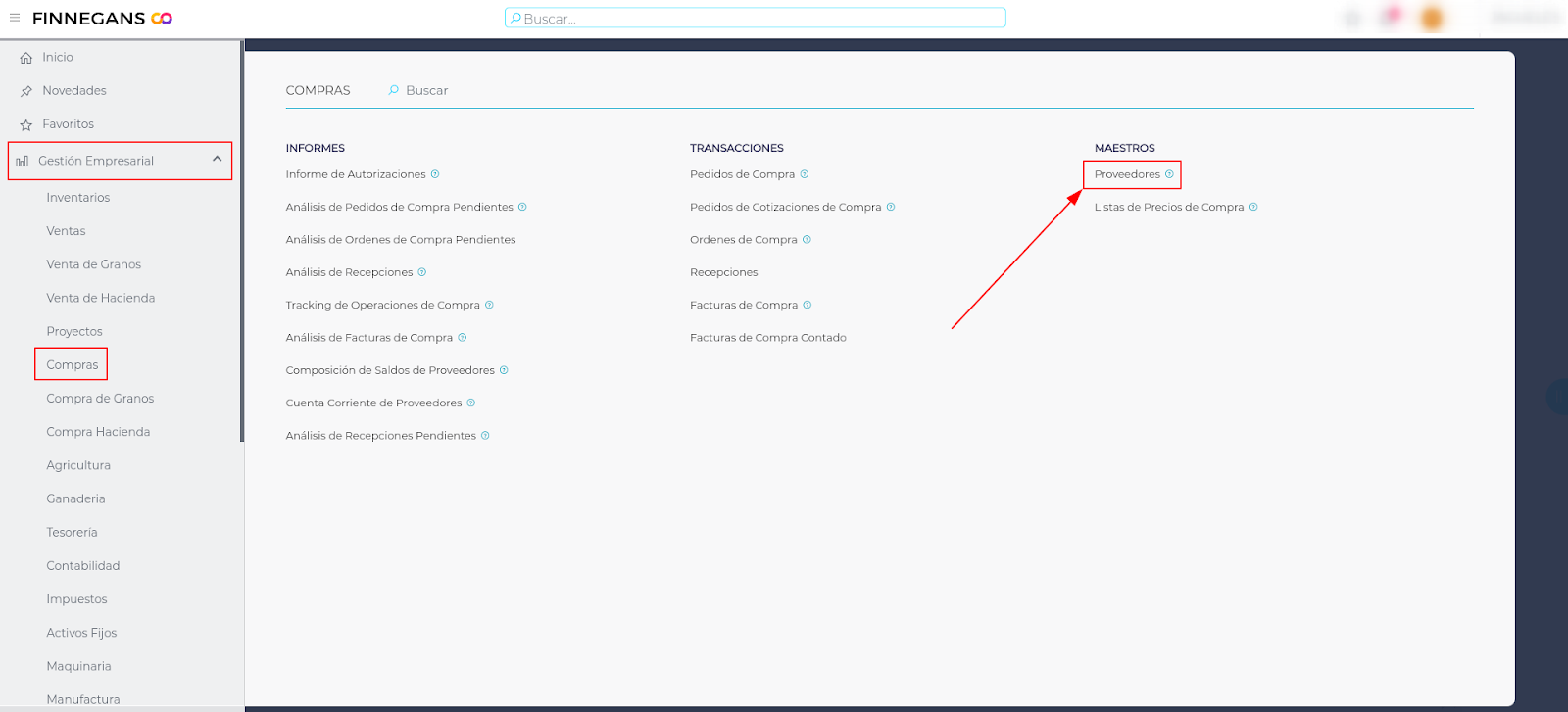
Task: Open Análisis de Recepciones Pendientes
Action: point(381,436)
